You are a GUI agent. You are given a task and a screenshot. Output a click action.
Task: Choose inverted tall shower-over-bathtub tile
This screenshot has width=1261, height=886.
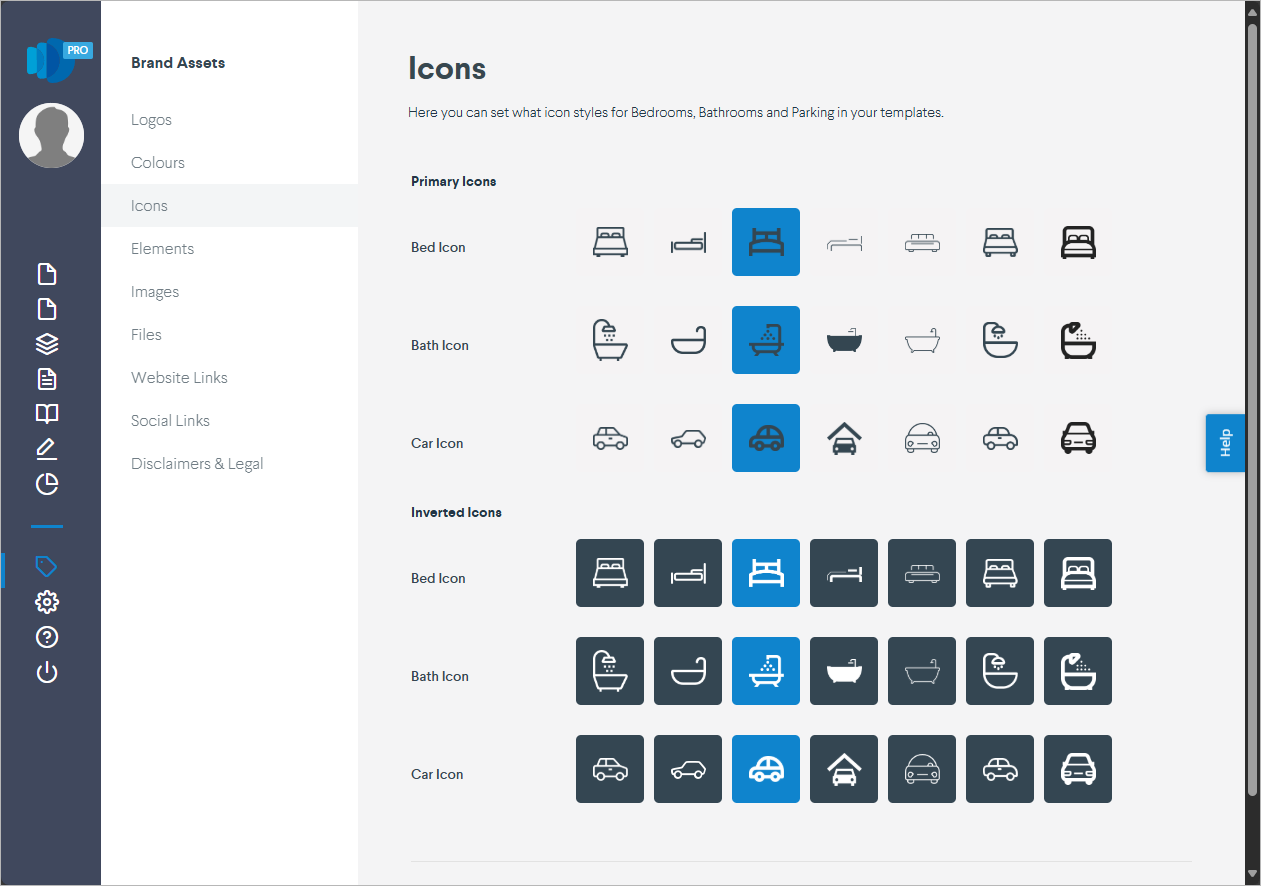click(x=610, y=671)
